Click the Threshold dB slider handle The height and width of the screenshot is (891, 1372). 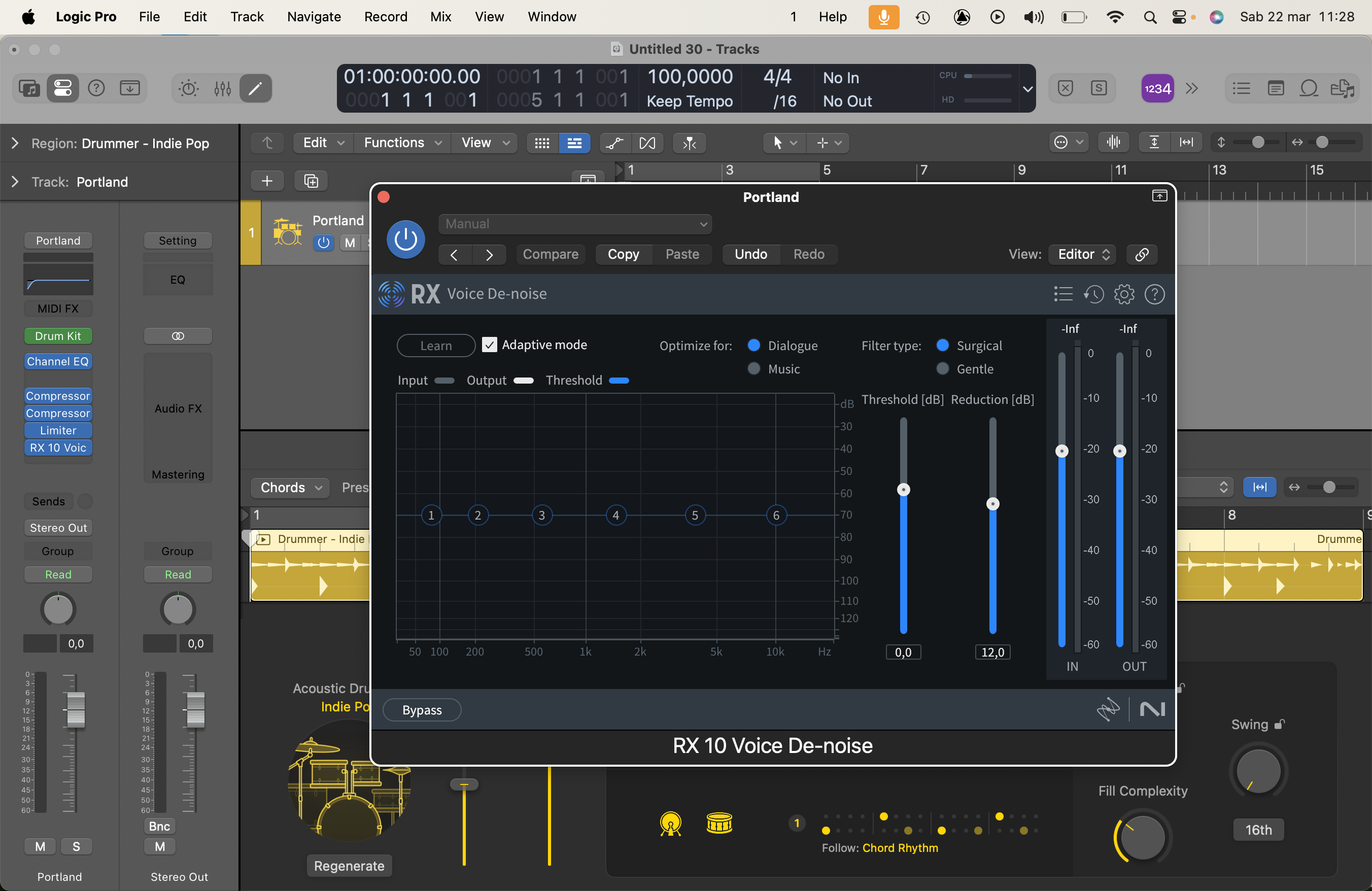point(903,490)
